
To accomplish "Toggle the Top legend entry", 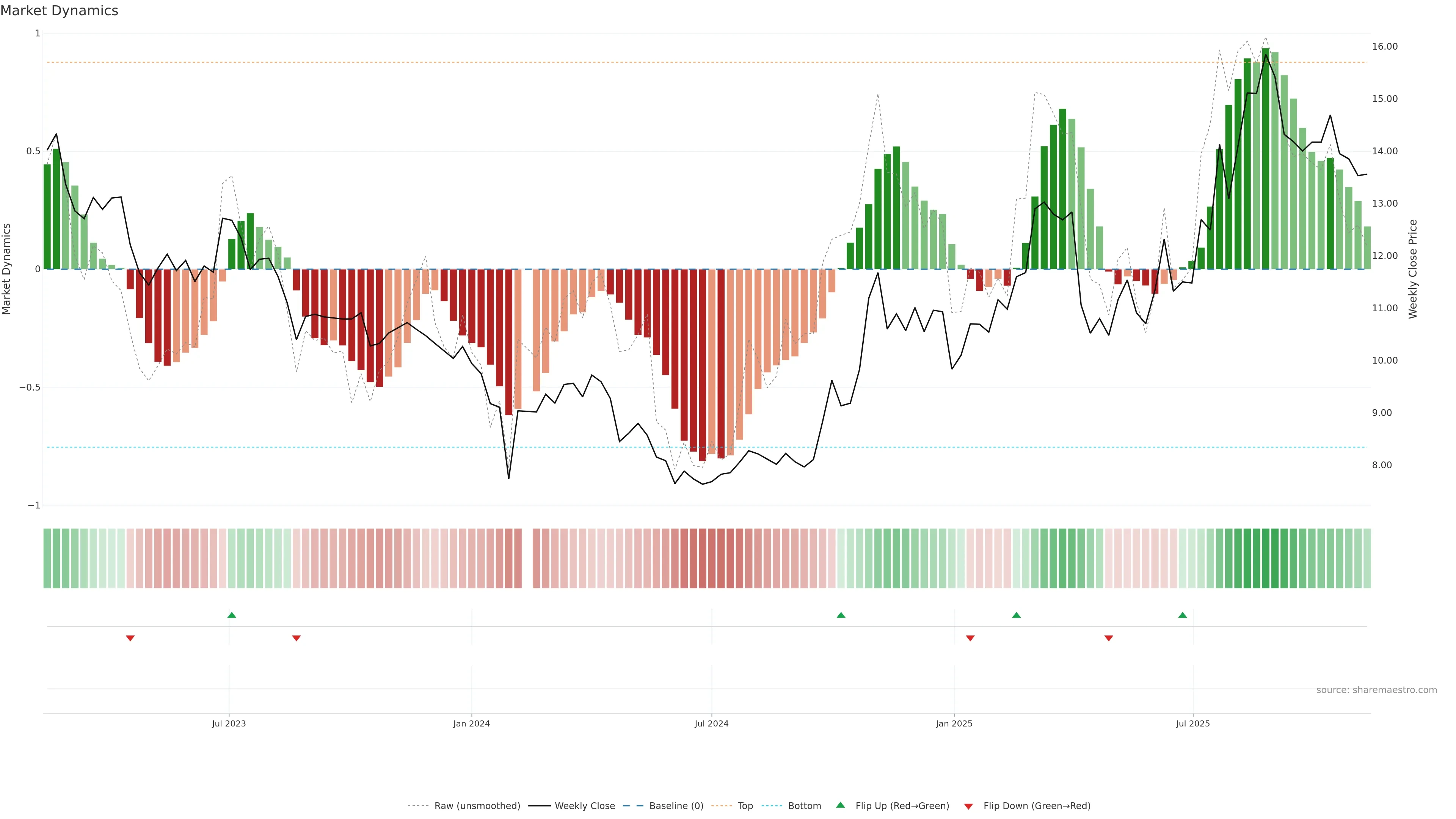I will pos(745,806).
